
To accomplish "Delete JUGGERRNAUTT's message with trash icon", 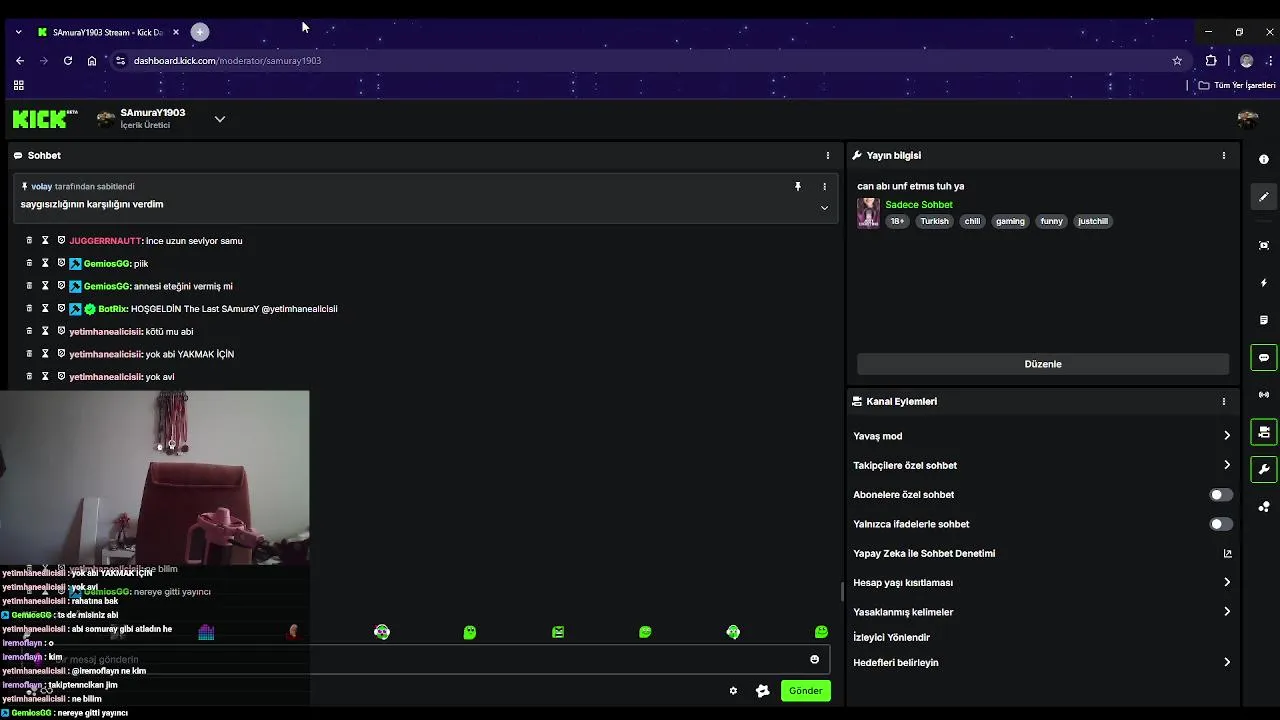I will pyautogui.click(x=29, y=241).
